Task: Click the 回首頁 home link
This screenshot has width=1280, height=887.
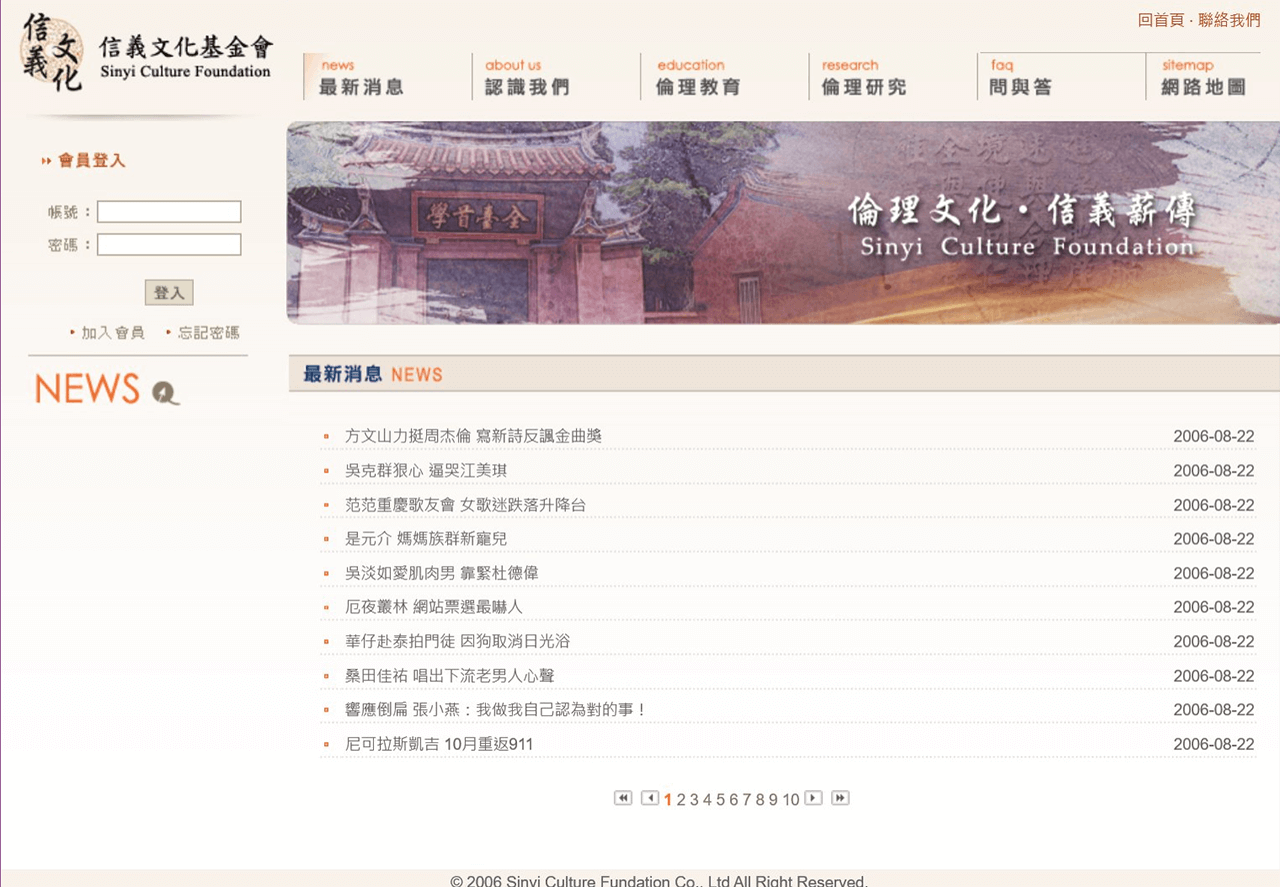Action: [1161, 20]
